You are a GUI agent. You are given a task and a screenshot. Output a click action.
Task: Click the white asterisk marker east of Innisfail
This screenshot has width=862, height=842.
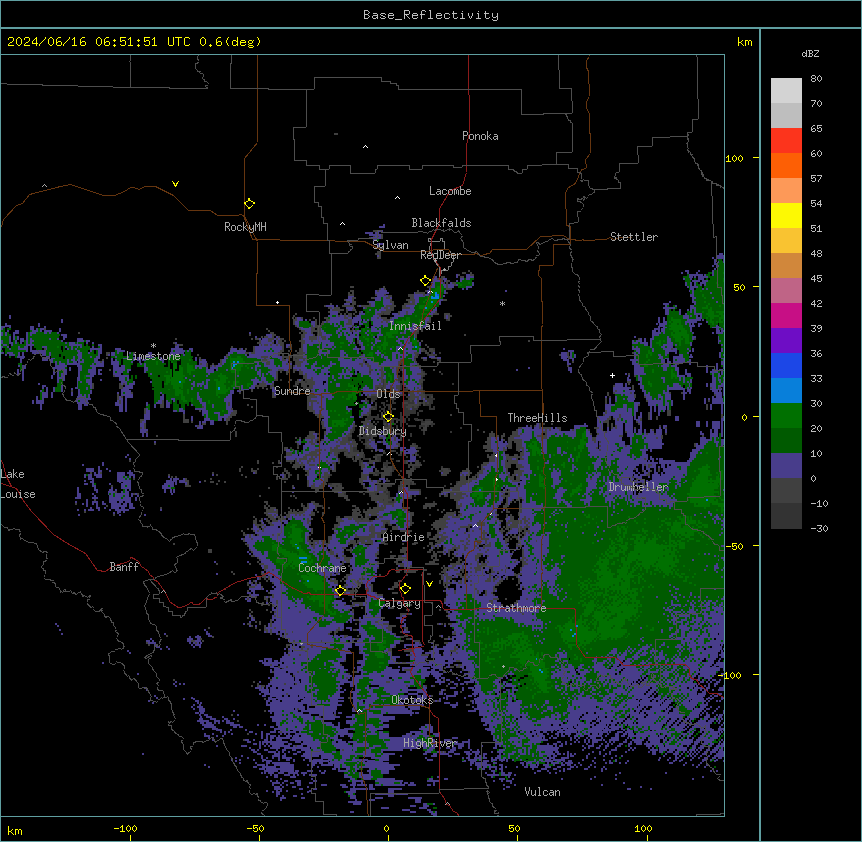point(502,303)
